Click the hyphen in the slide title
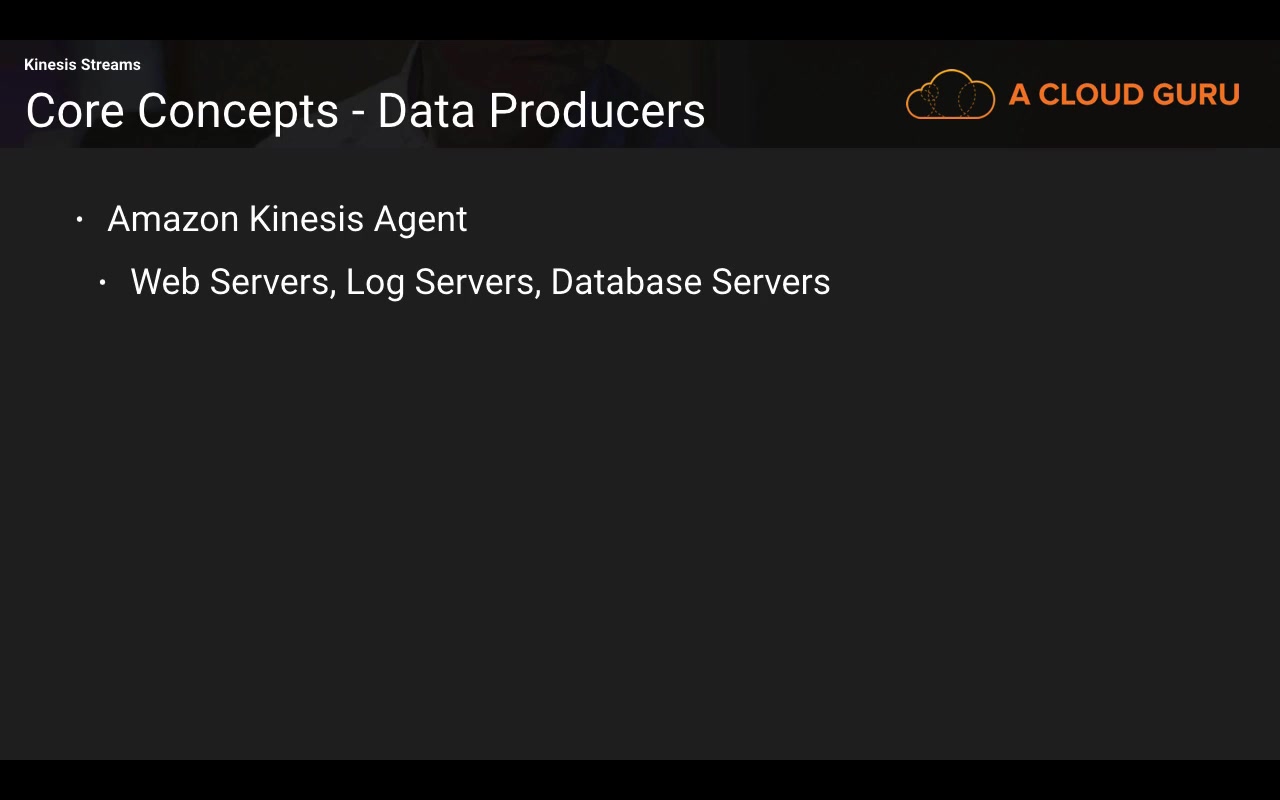This screenshot has width=1280, height=800. [x=358, y=113]
